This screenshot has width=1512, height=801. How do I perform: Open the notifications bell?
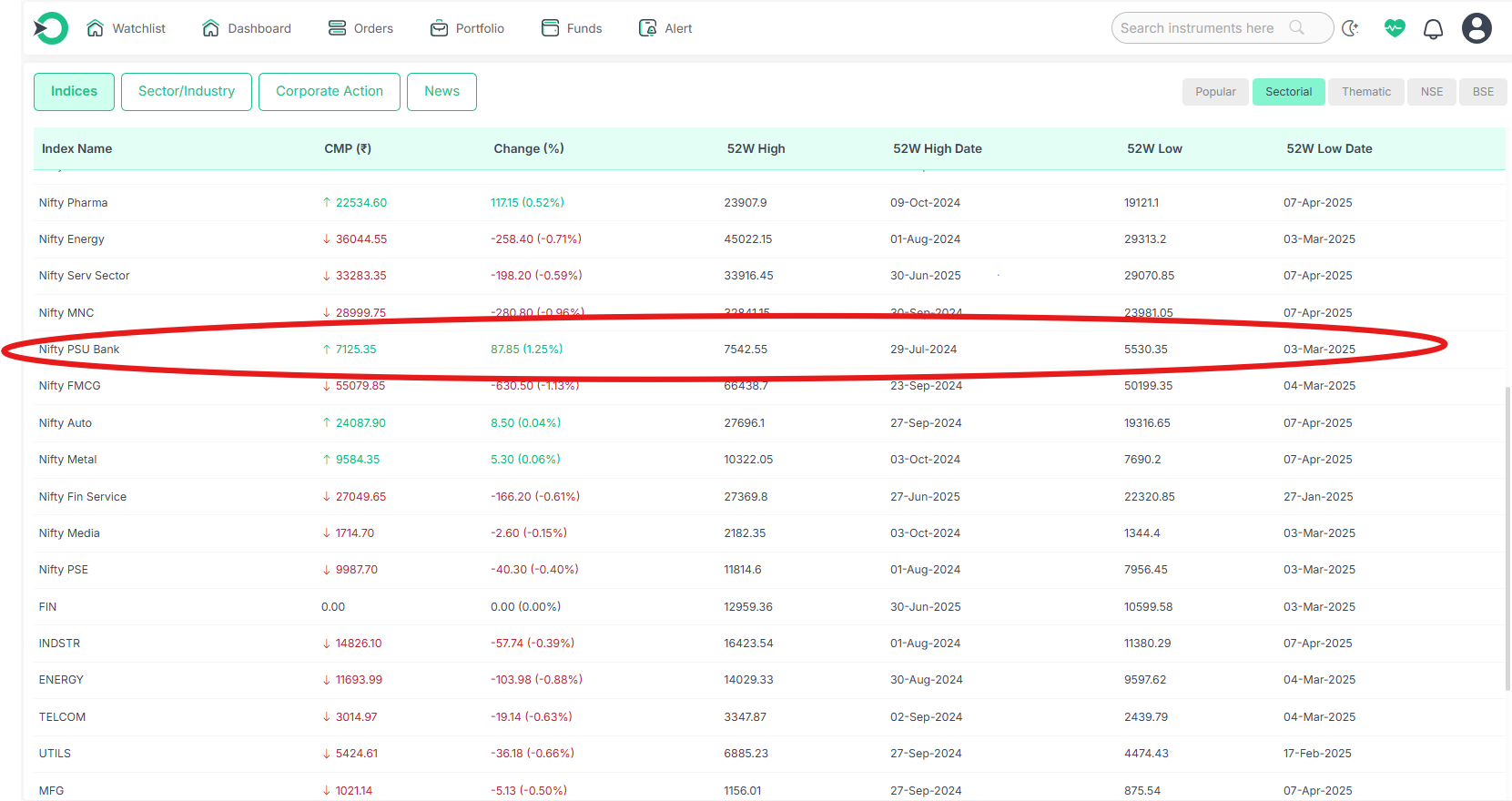(1433, 29)
